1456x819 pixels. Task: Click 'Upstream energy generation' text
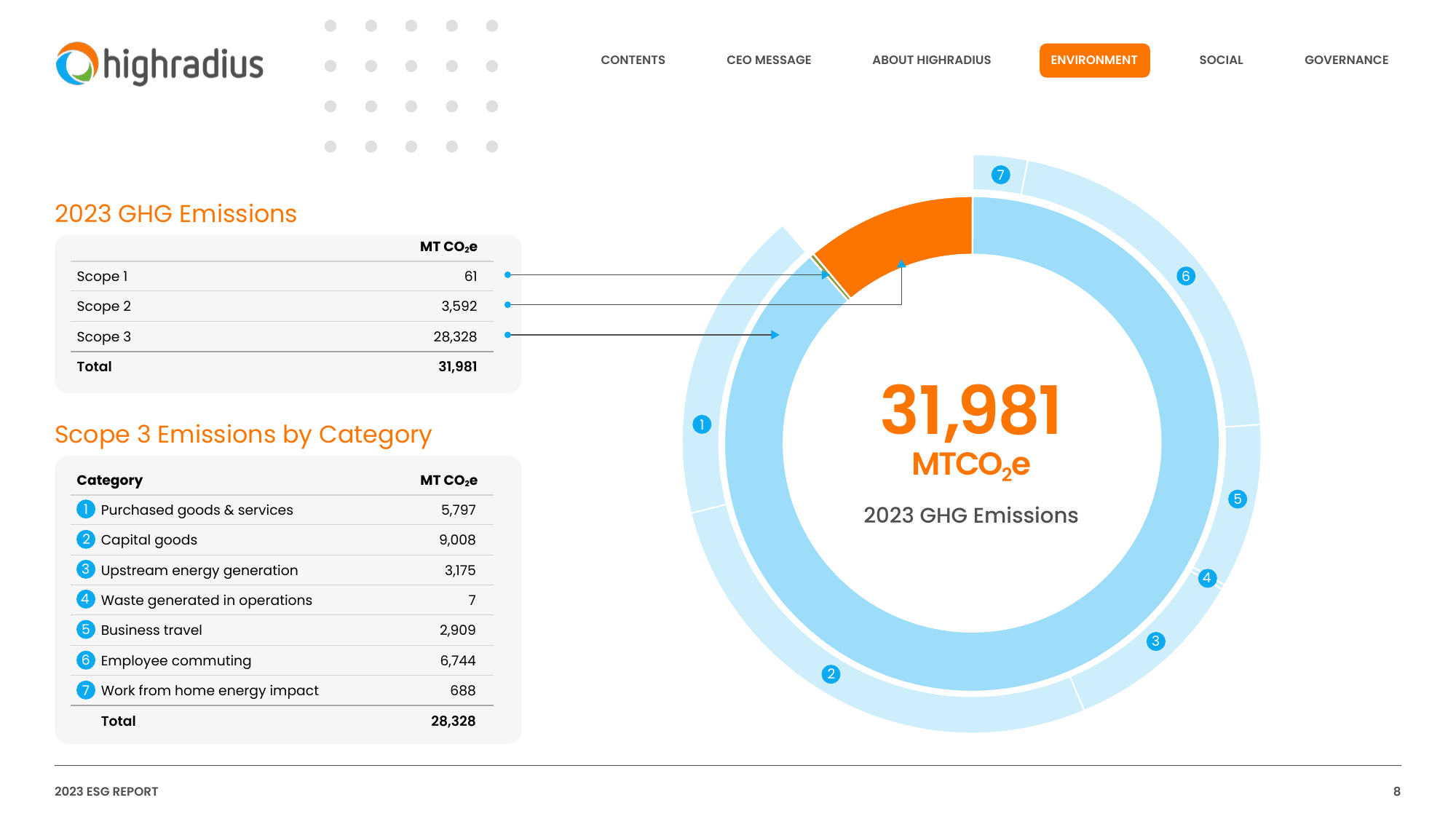tap(199, 571)
